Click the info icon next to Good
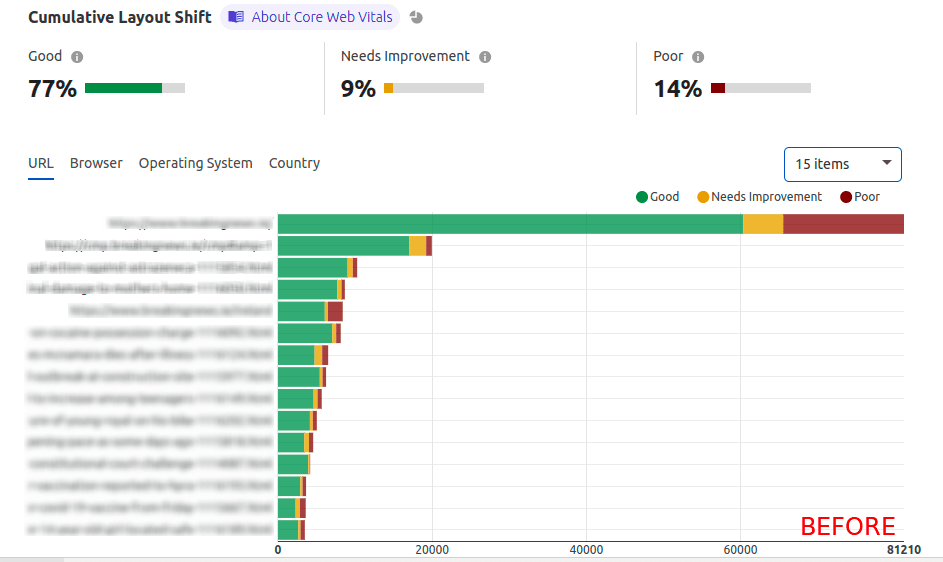The image size is (943, 562). (77, 57)
